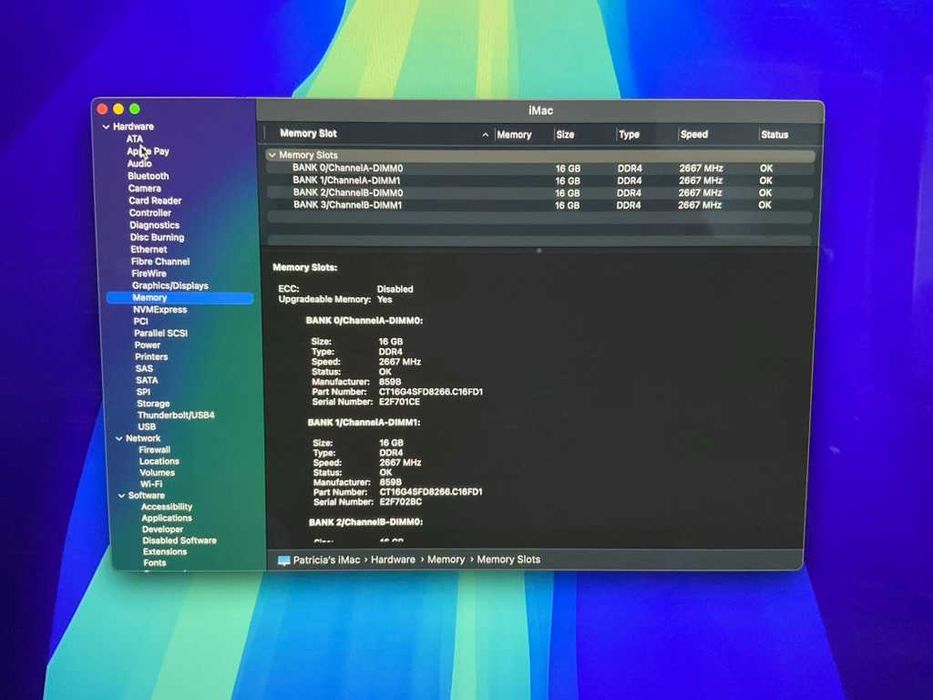933x700 pixels.
Task: Open Storage information
Action: (154, 404)
